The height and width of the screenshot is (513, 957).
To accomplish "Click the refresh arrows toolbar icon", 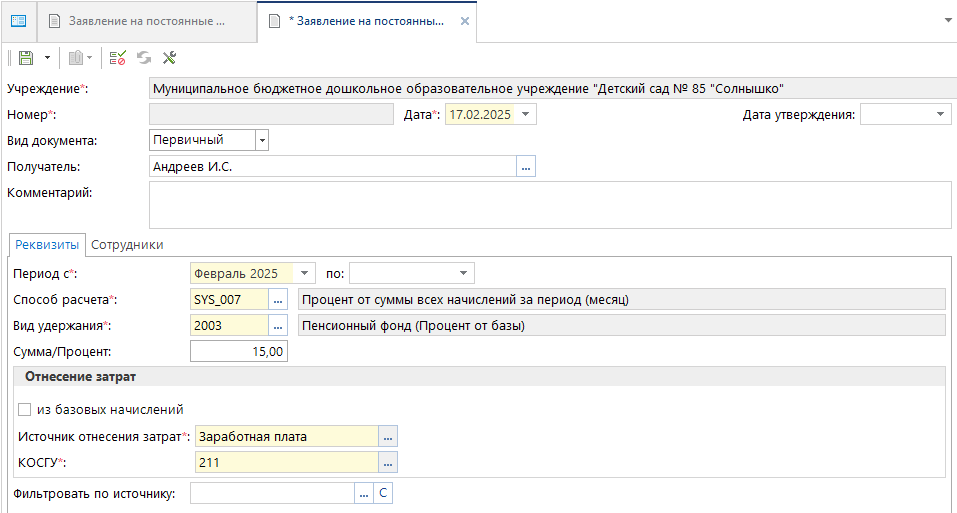I will click(x=144, y=59).
